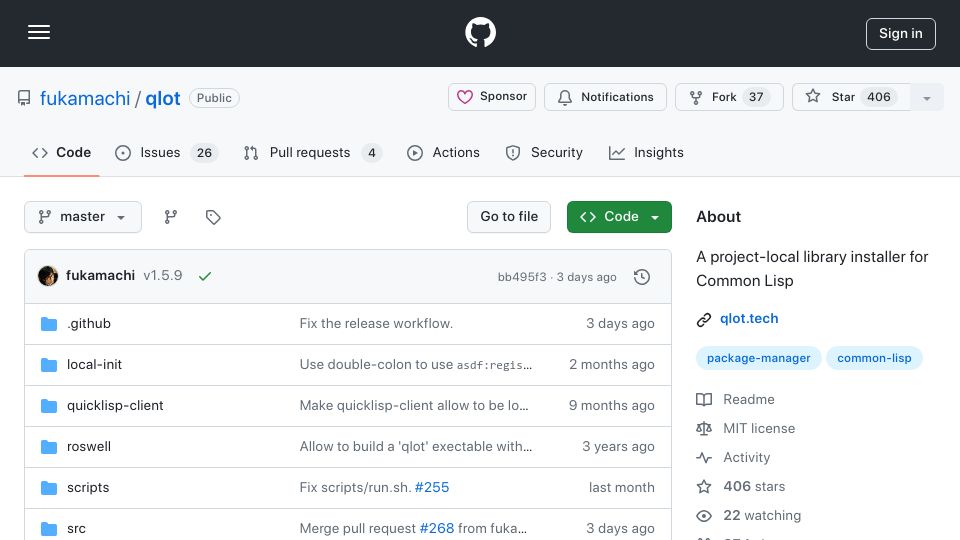
Task: Open Notifications for this repository
Action: (x=605, y=97)
